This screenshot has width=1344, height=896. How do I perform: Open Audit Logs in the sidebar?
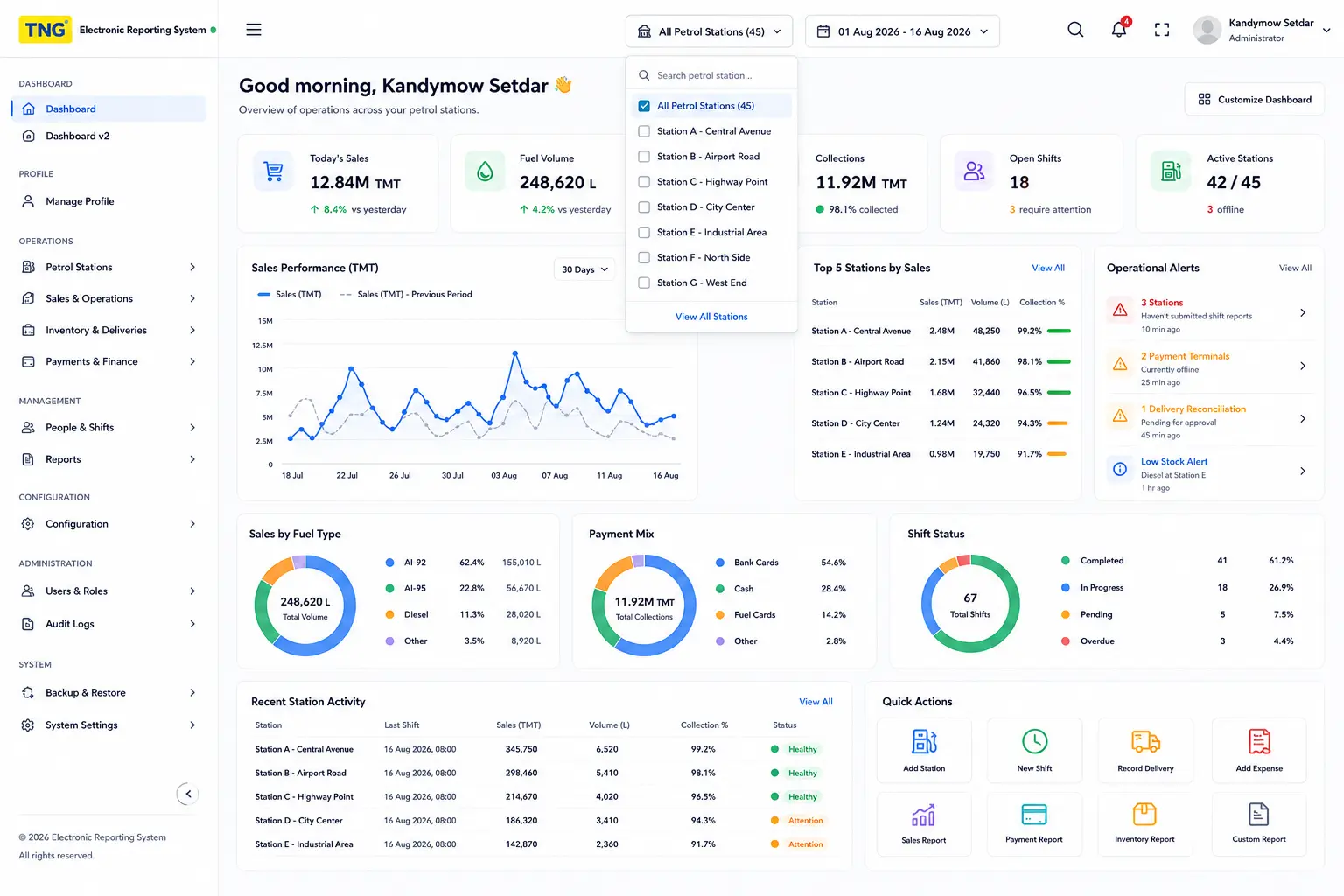109,624
